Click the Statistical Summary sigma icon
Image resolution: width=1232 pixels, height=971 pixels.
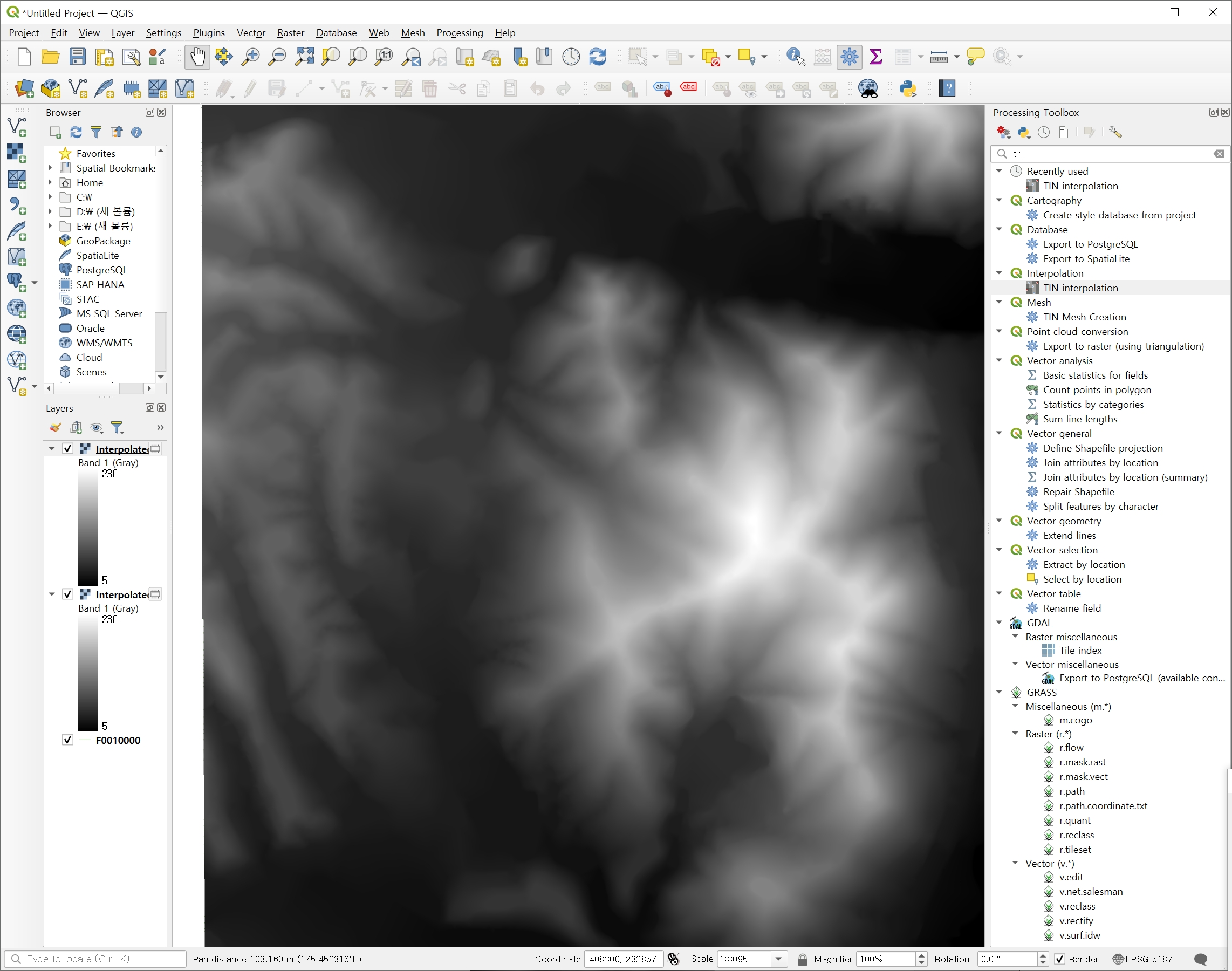pos(875,57)
